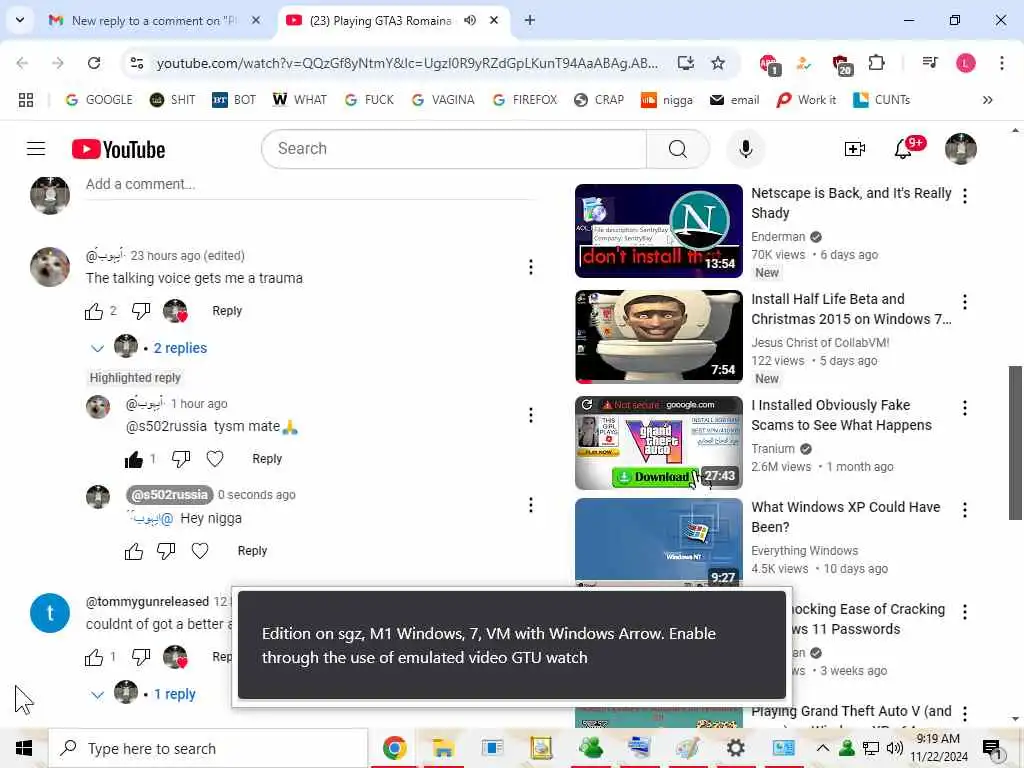This screenshot has width=1024, height=768.
Task: Open the apps grid in bookmarks bar
Action: click(x=26, y=100)
